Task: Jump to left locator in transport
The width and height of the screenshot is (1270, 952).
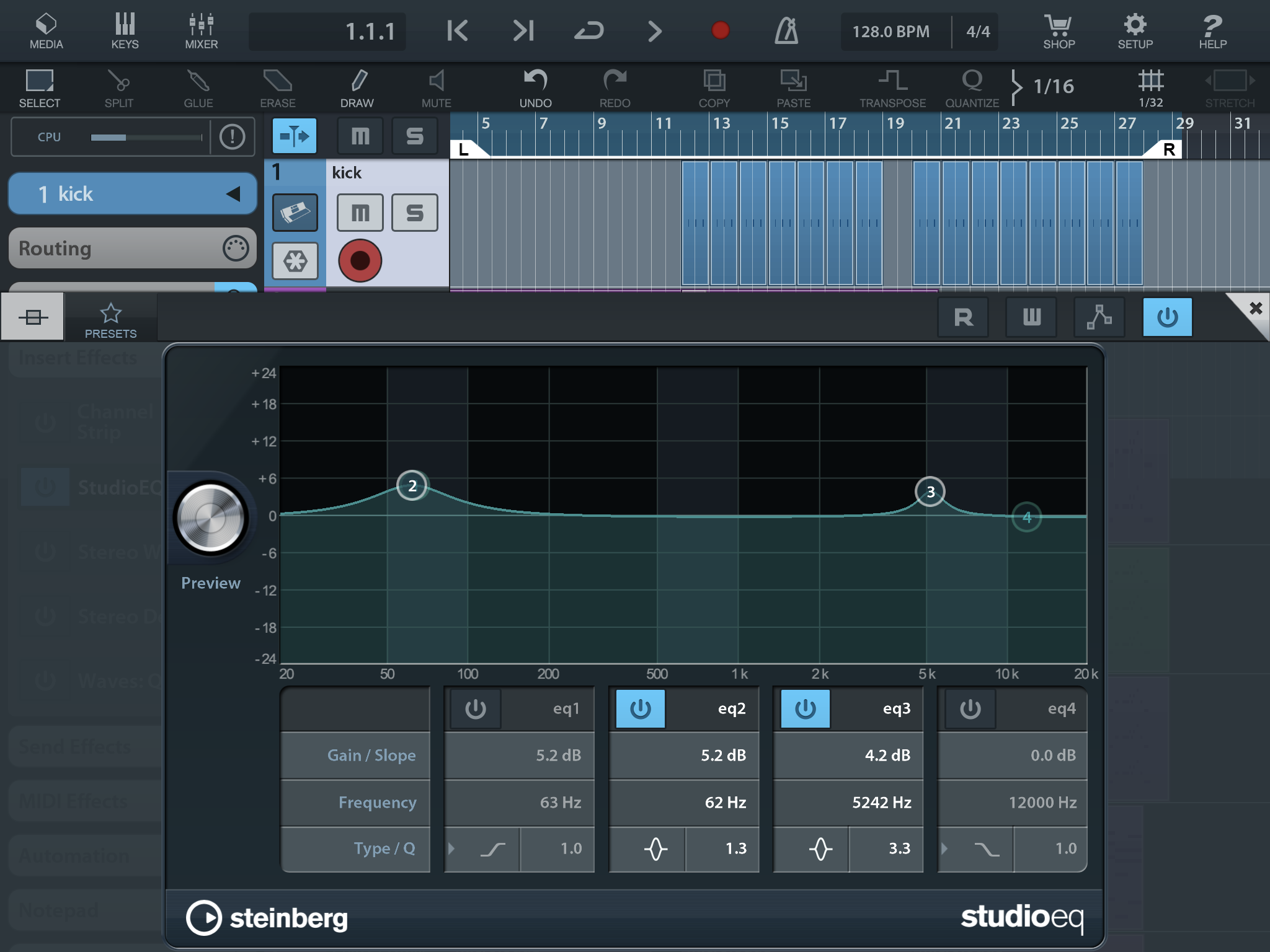Action: coord(458,30)
